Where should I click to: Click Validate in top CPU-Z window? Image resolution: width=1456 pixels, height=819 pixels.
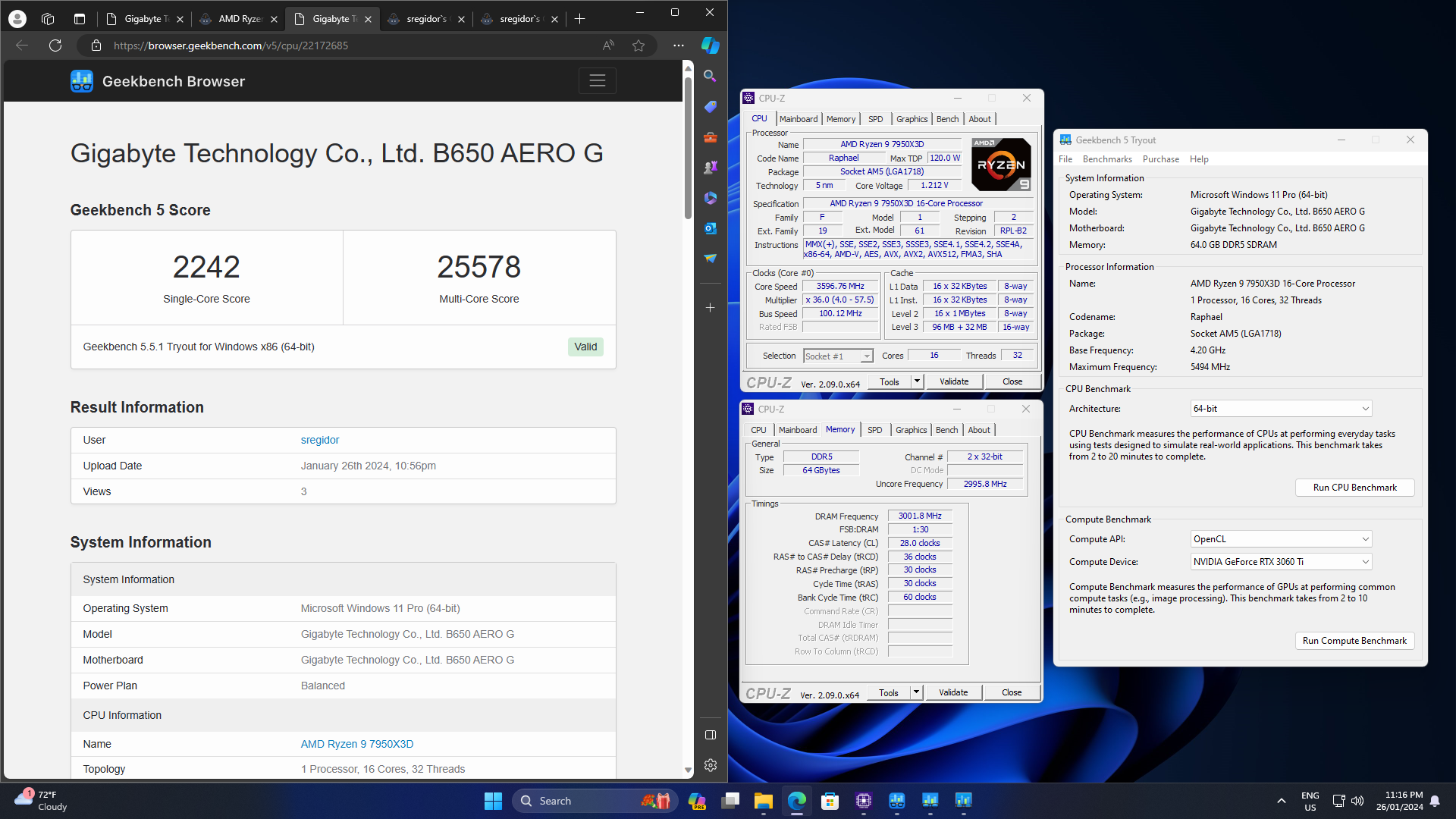tap(954, 381)
